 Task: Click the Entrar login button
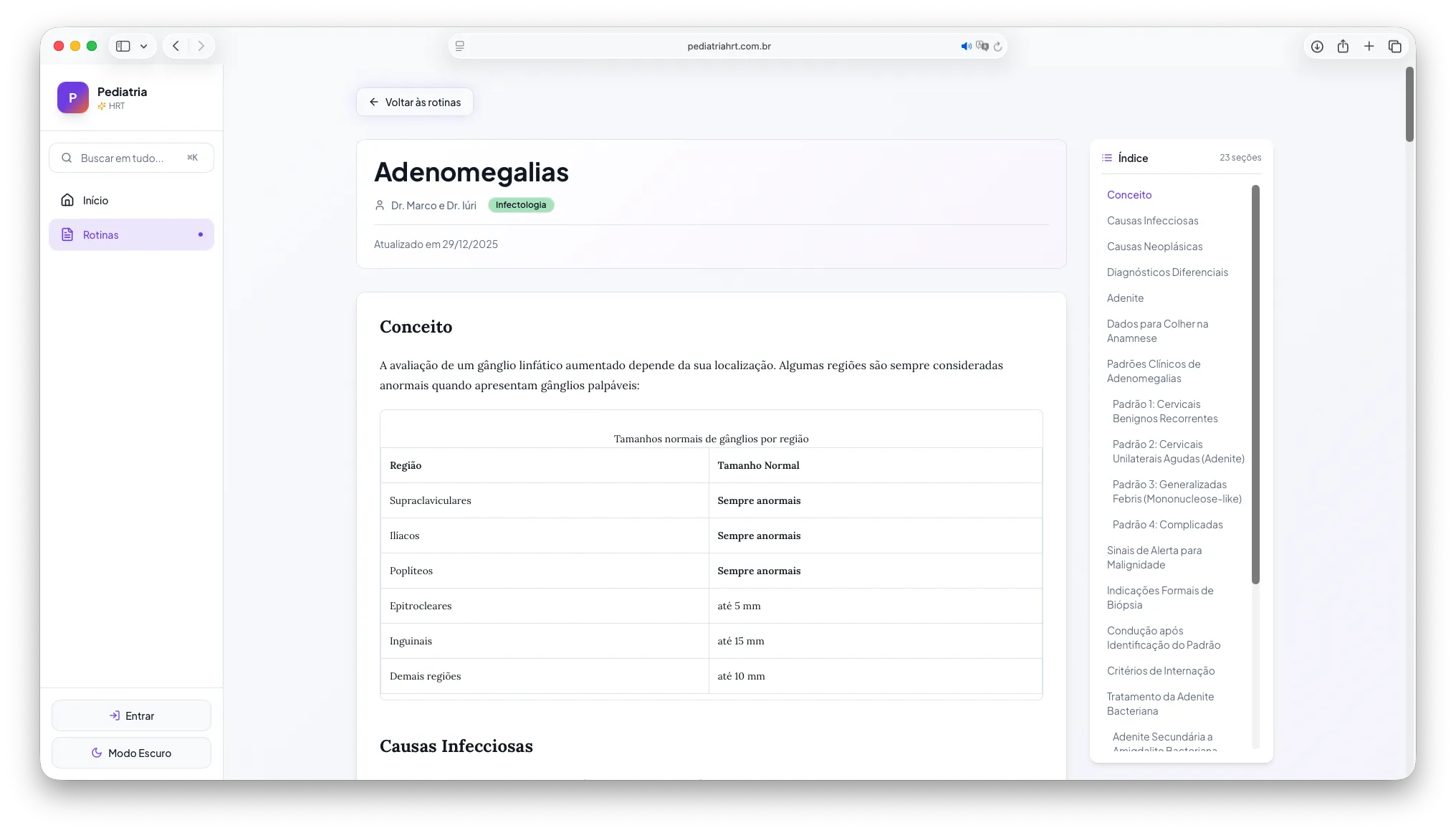(x=131, y=715)
